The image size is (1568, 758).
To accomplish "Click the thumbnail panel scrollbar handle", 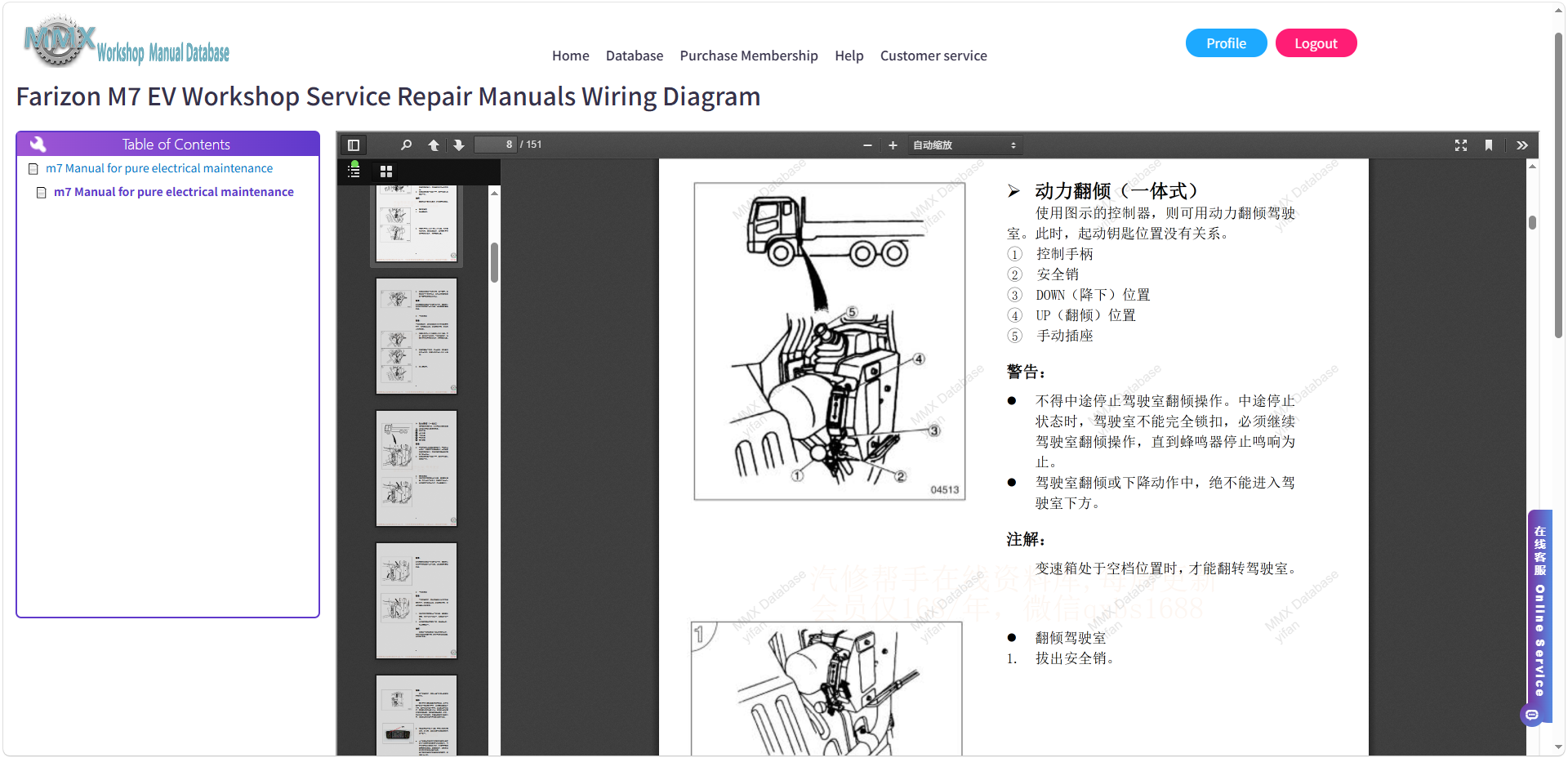I will [494, 262].
